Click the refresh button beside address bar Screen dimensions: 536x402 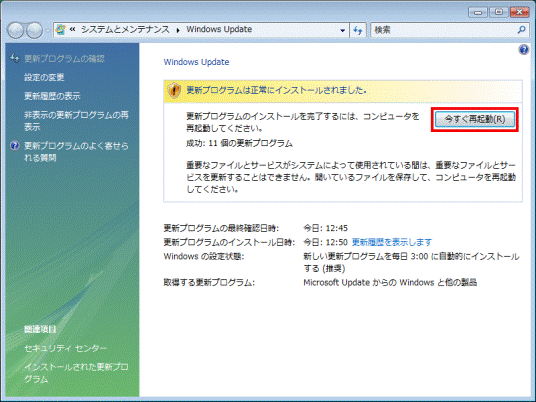click(x=358, y=30)
